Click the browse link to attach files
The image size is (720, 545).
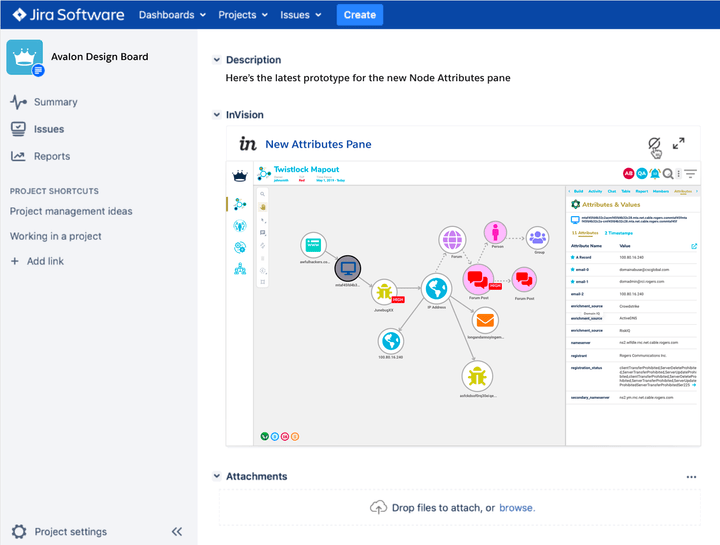(x=517, y=508)
